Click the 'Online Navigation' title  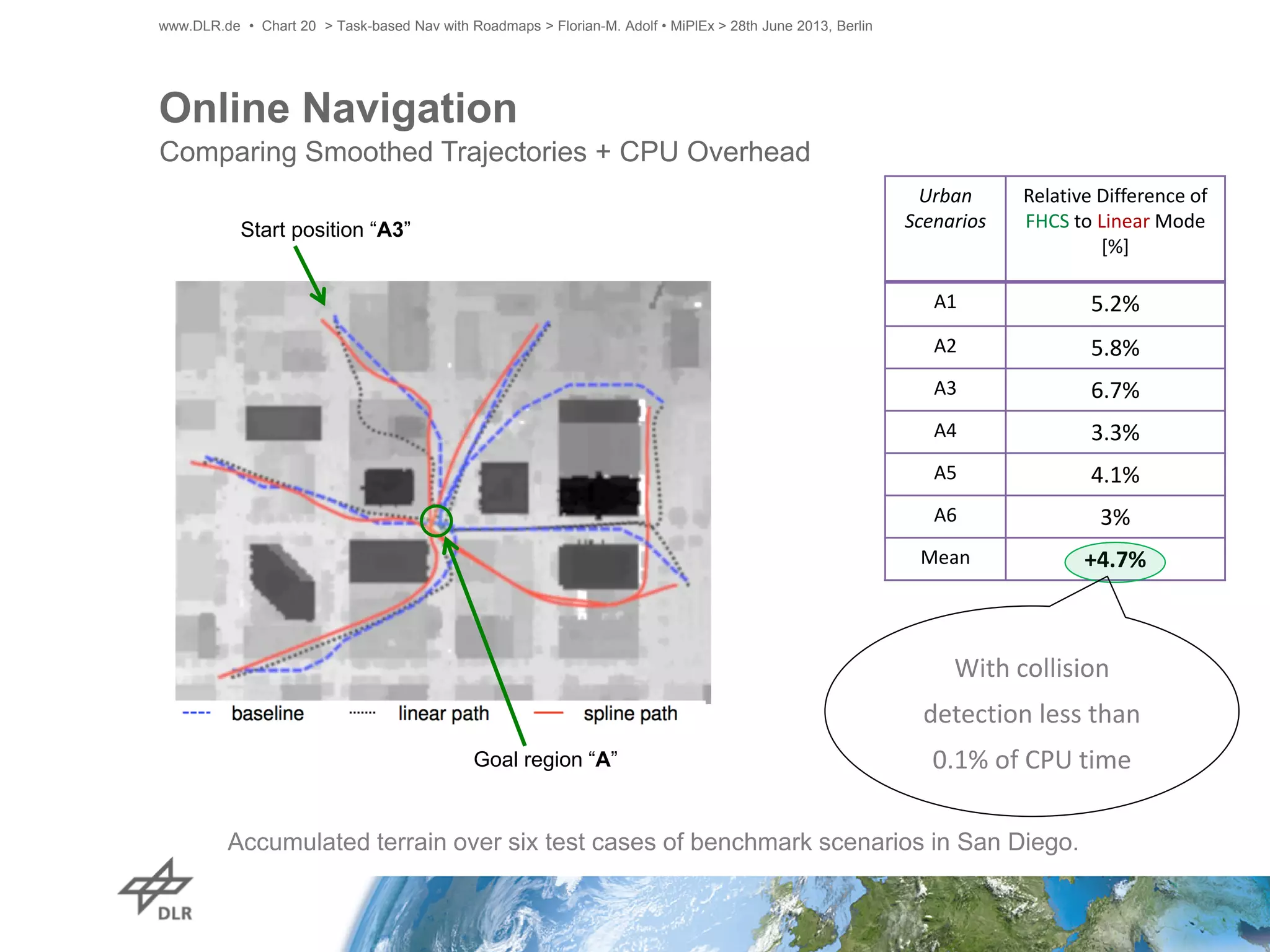[x=338, y=108]
